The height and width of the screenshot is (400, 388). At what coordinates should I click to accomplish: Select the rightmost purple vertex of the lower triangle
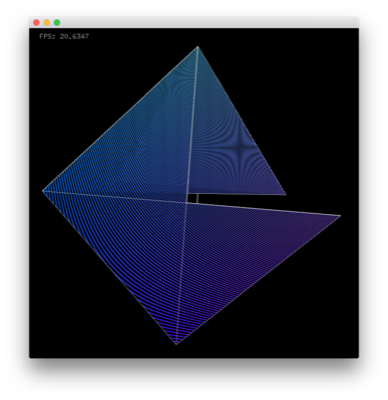point(340,216)
